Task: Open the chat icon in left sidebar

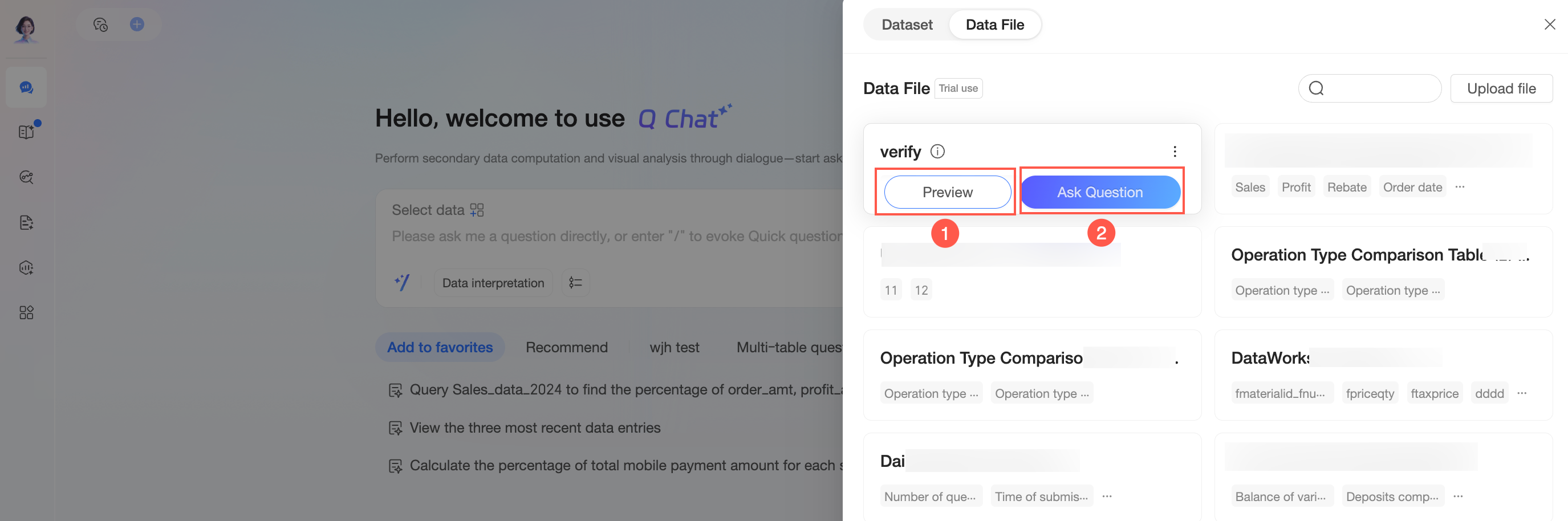Action: 26,88
